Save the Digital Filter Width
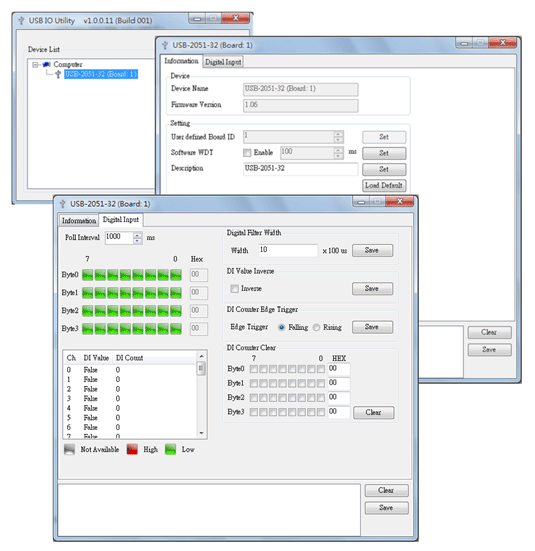 (x=372, y=251)
